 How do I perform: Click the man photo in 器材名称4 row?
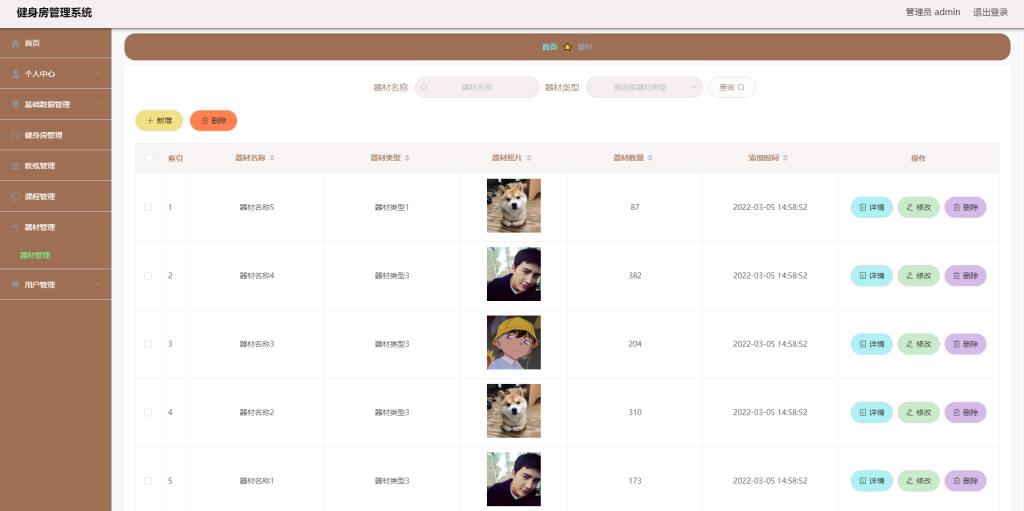[514, 274]
